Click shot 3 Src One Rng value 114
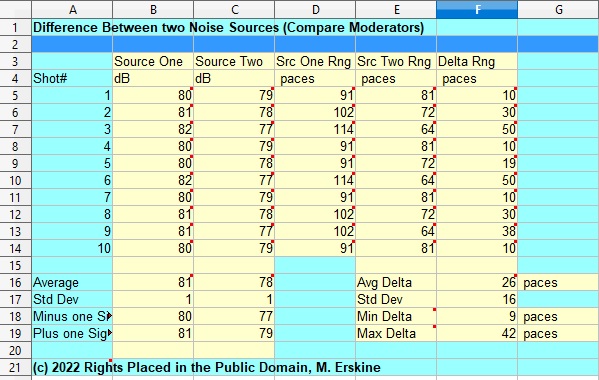The width and height of the screenshot is (599, 380). click(315, 129)
